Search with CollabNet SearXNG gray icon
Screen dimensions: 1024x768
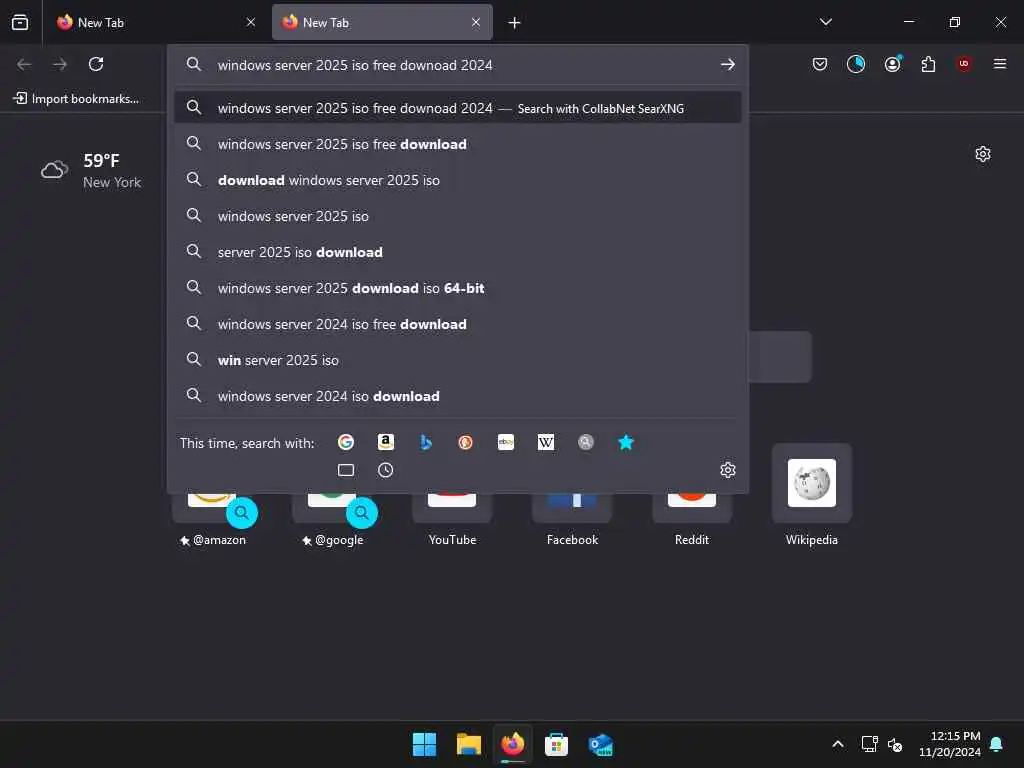coord(586,442)
